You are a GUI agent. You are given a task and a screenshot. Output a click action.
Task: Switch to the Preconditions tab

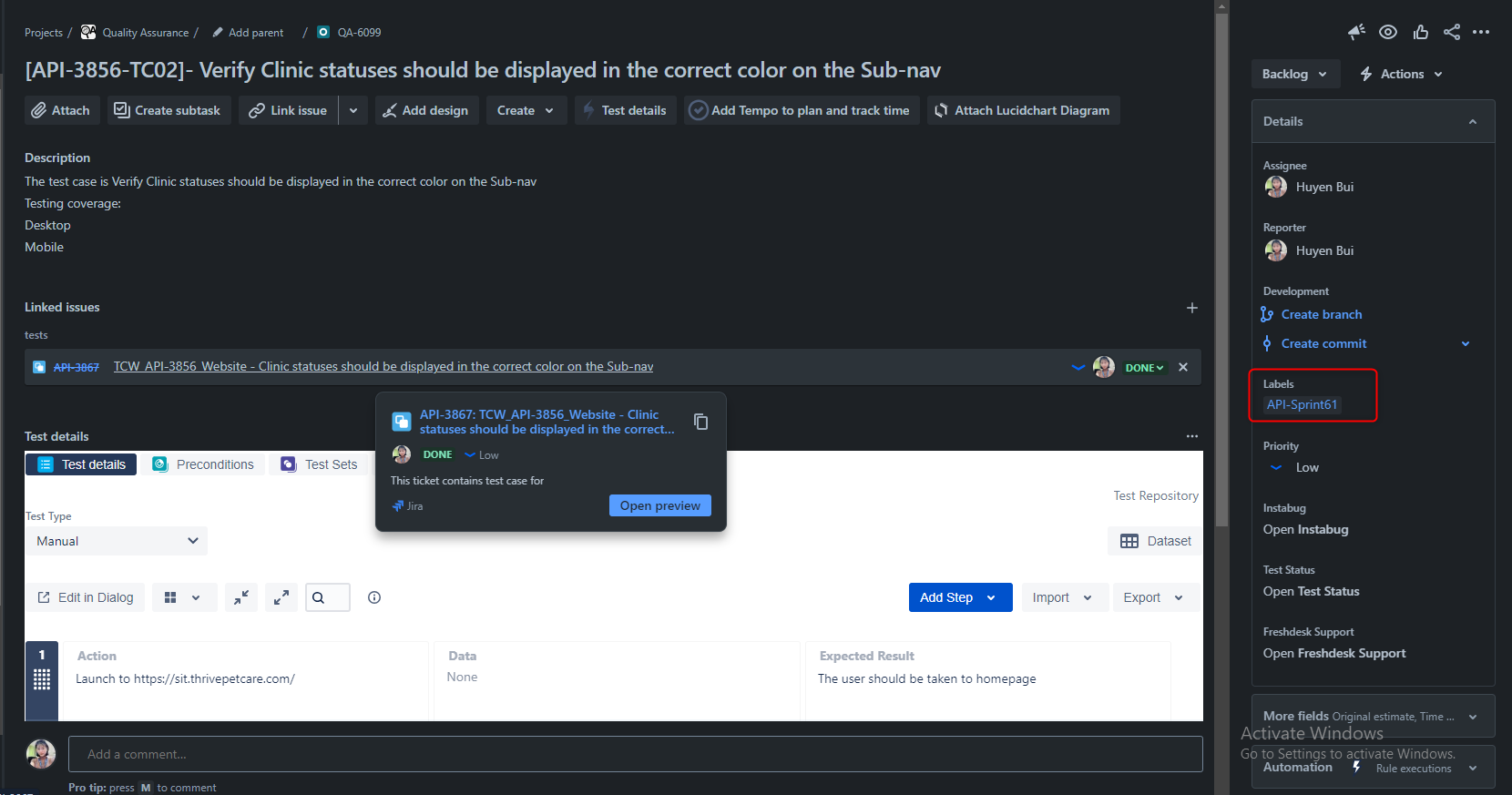[204, 464]
